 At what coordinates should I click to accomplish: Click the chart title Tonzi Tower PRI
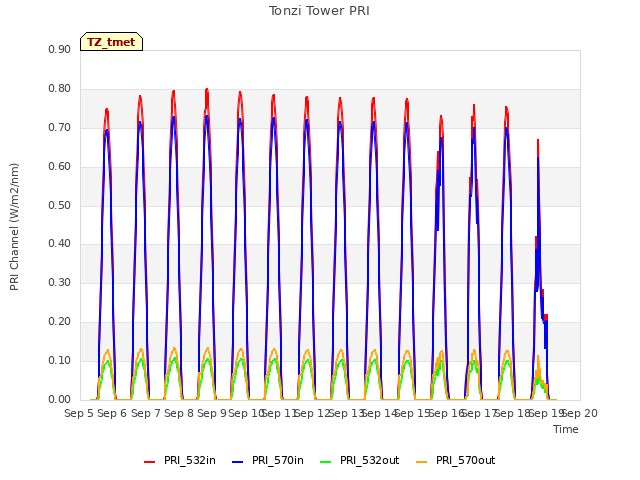click(319, 11)
